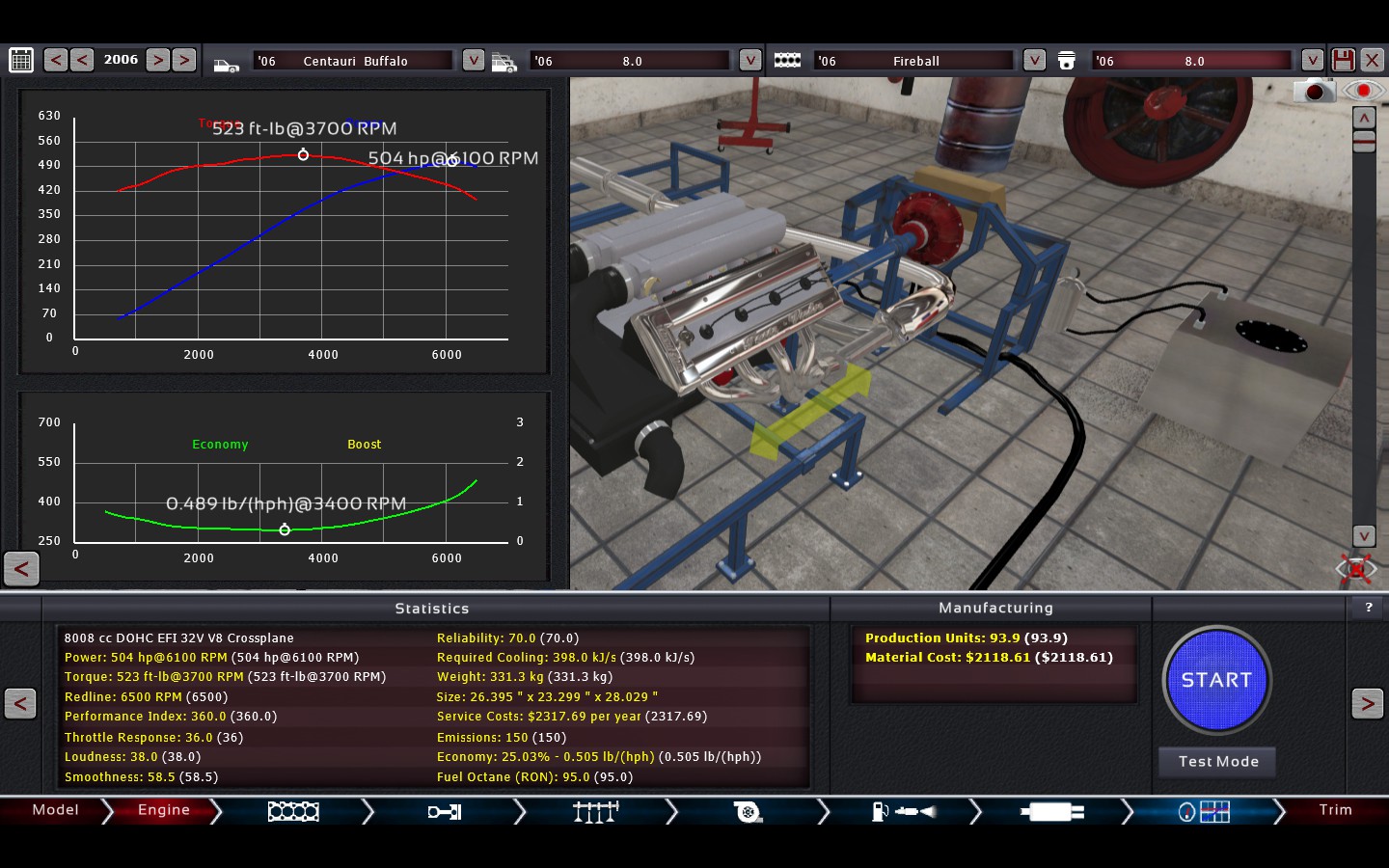The image size is (1389, 868).
Task: Expand the Centauri Buffalo model dropdown
Action: 473,60
